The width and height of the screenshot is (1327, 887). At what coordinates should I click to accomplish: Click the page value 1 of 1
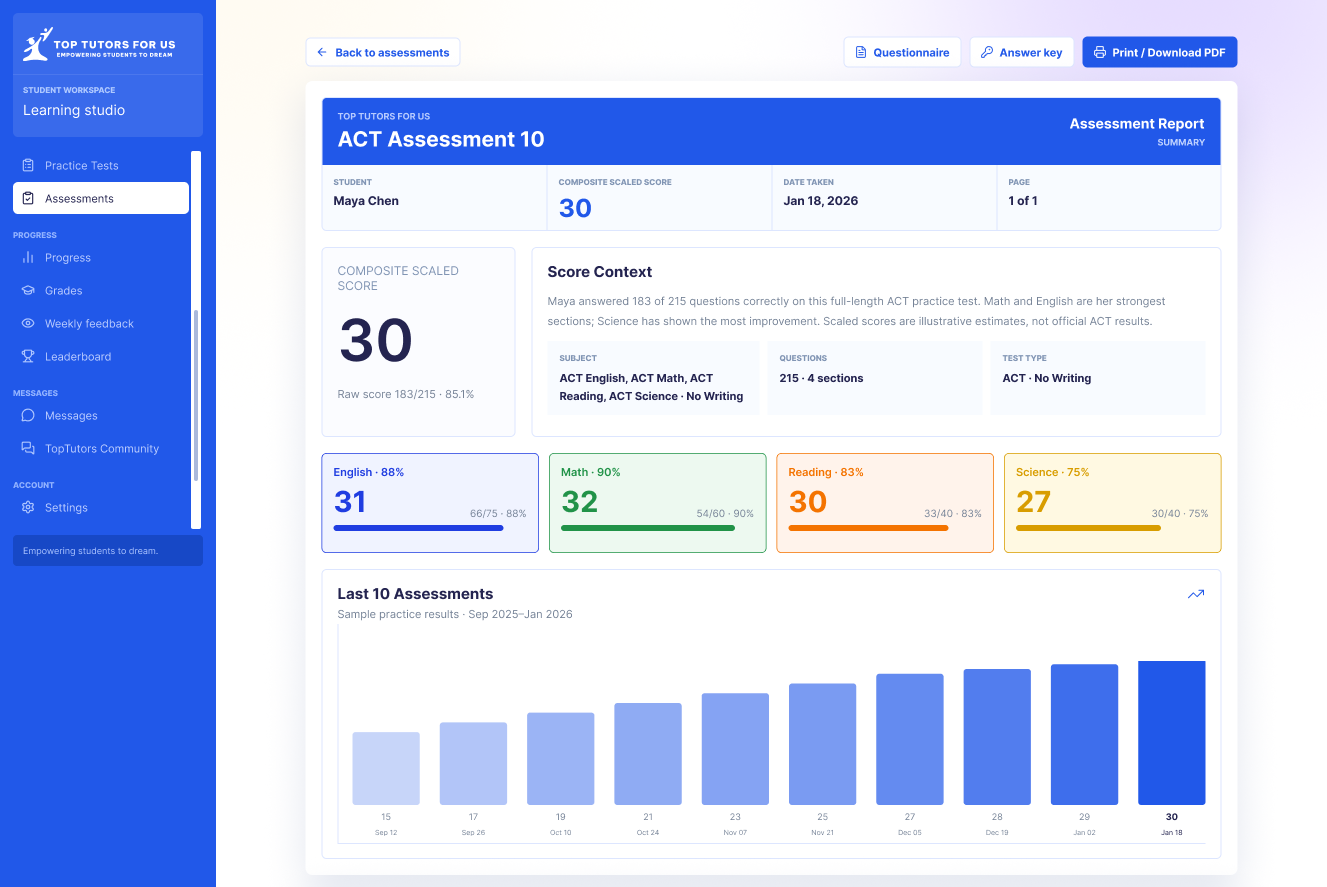point(1022,201)
